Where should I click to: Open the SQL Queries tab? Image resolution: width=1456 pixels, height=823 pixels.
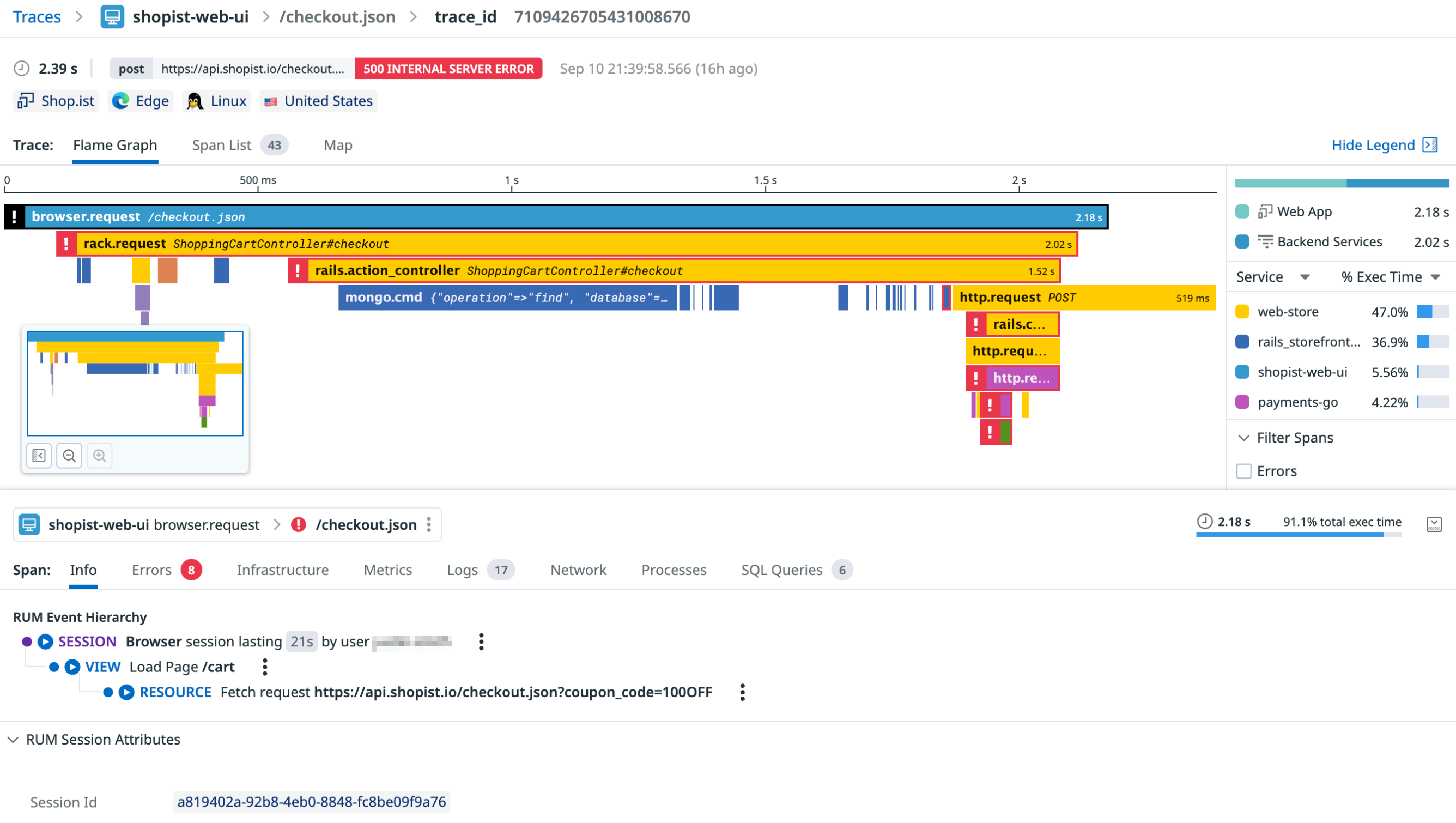click(x=797, y=569)
